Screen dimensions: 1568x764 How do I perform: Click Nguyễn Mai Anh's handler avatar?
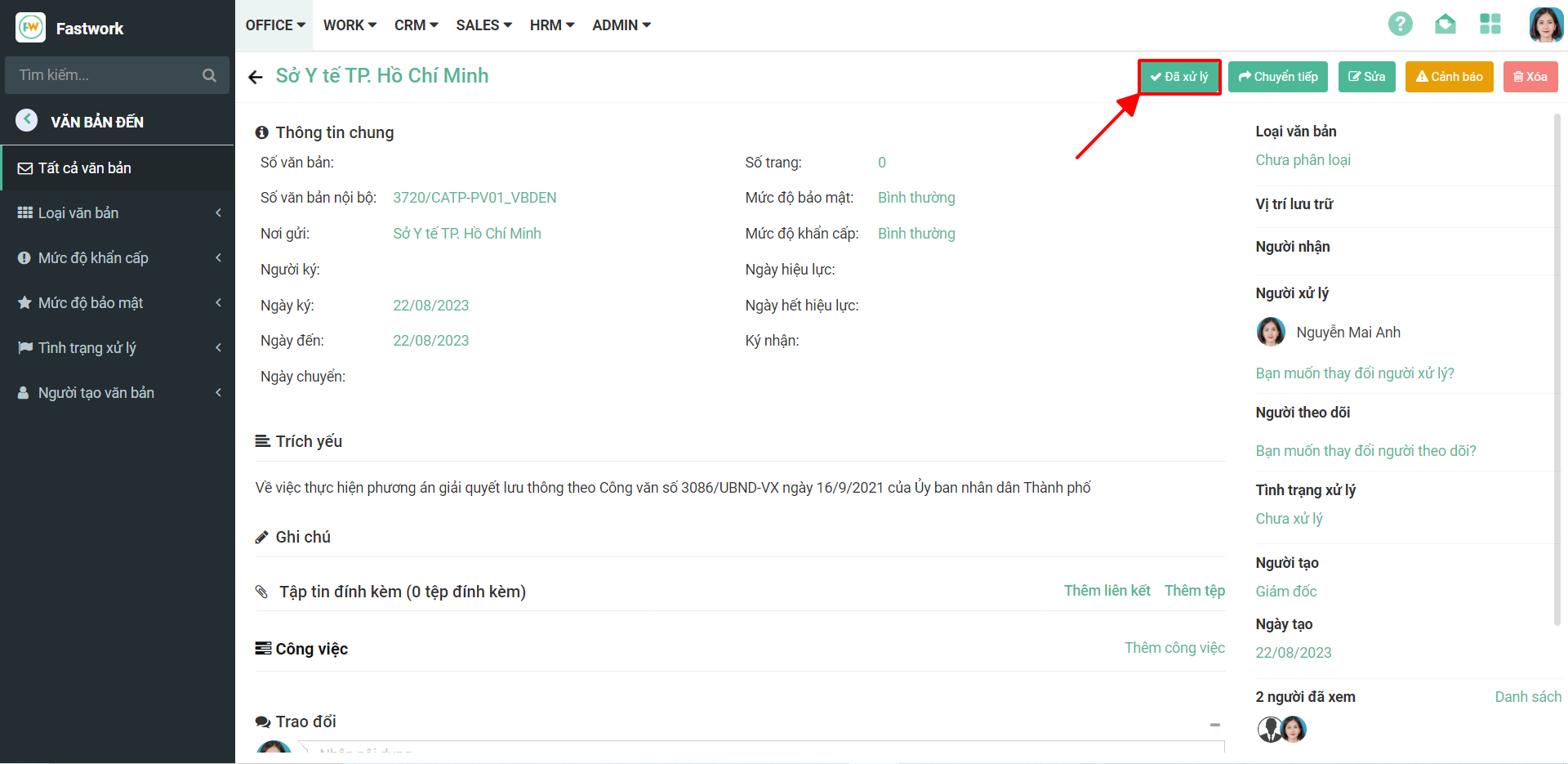(x=1270, y=332)
